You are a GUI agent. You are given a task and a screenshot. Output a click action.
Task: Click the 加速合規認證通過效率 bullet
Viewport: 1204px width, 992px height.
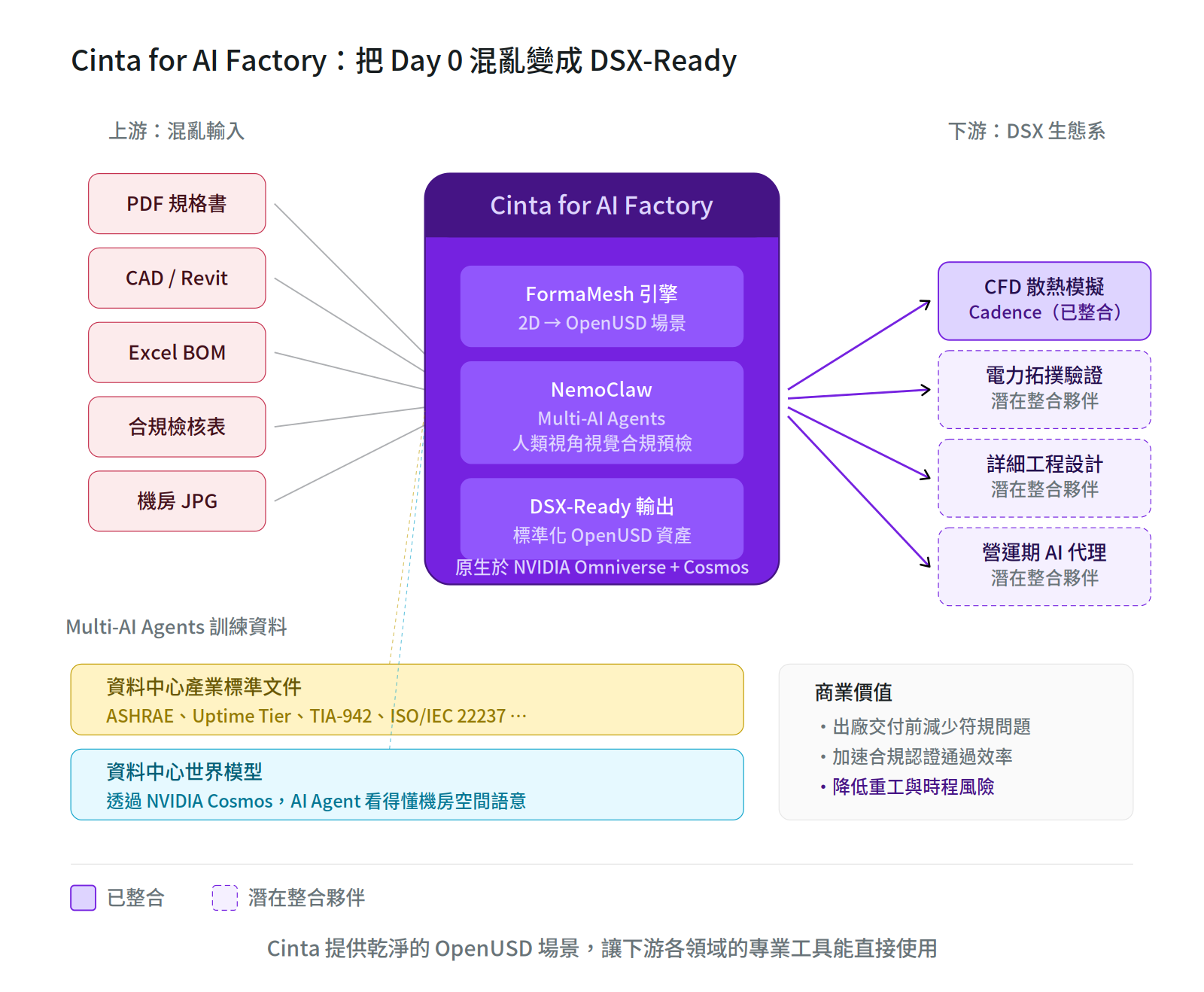tap(916, 756)
